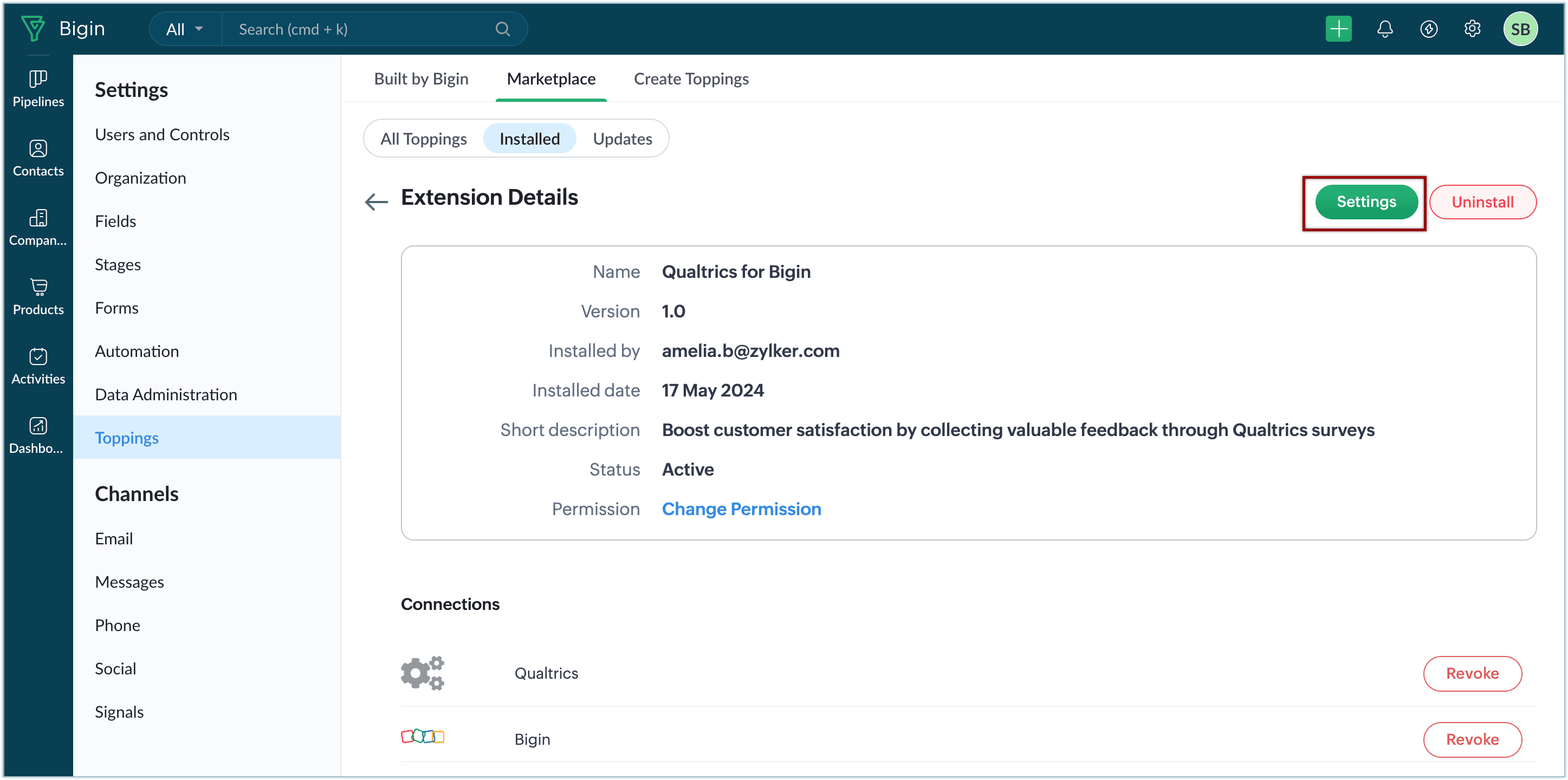Click installed date 17 May 2024

click(713, 390)
